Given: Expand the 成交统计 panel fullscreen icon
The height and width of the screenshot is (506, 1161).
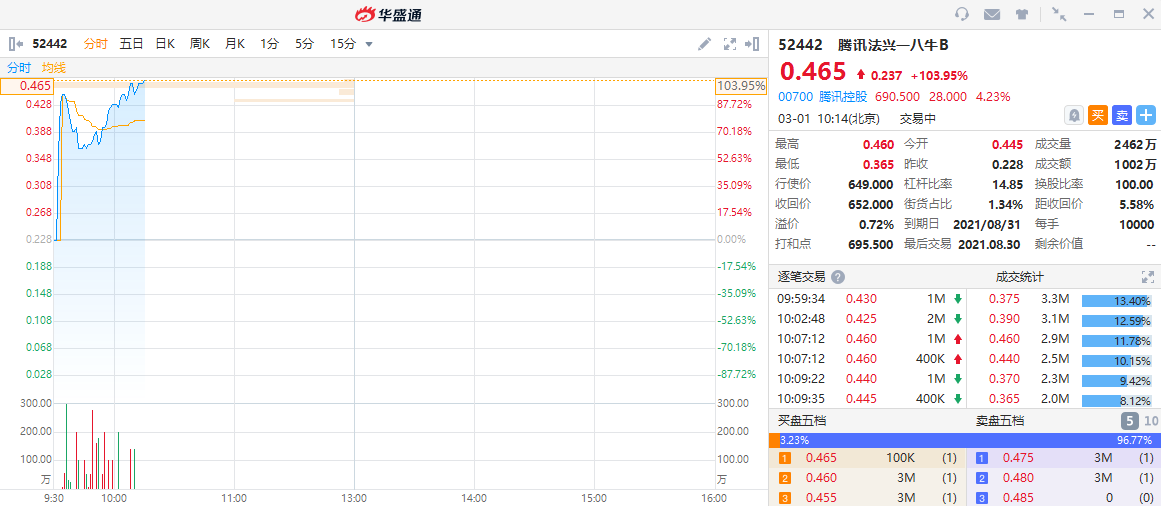Looking at the screenshot, I should pyautogui.click(x=1148, y=277).
